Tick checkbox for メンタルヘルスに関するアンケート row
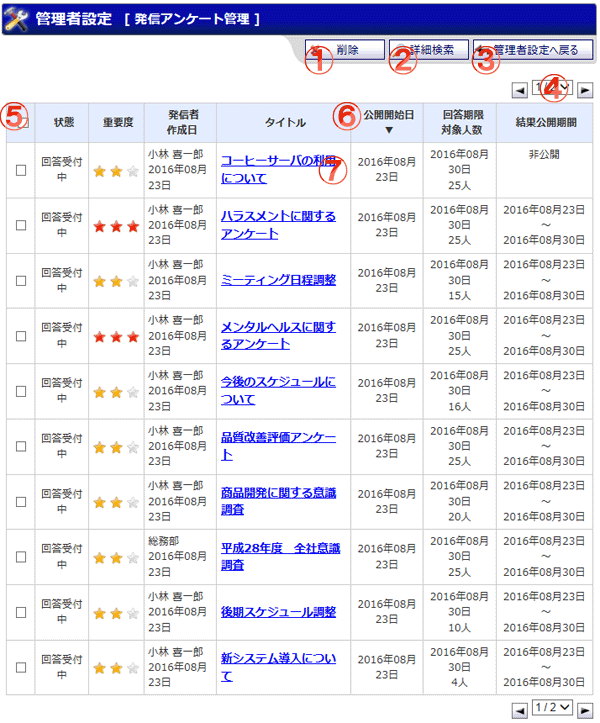 click(21, 336)
